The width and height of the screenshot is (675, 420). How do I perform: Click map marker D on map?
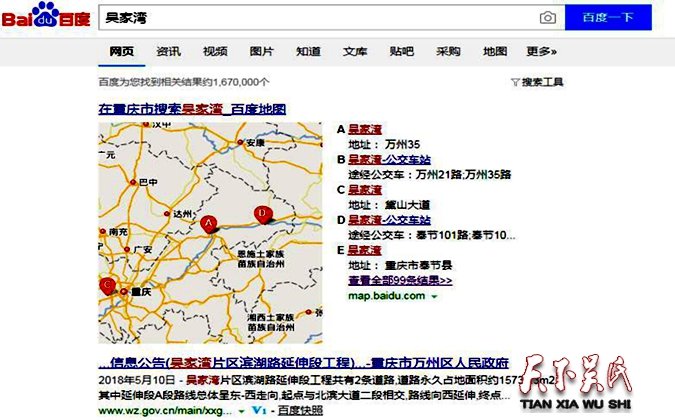[262, 213]
